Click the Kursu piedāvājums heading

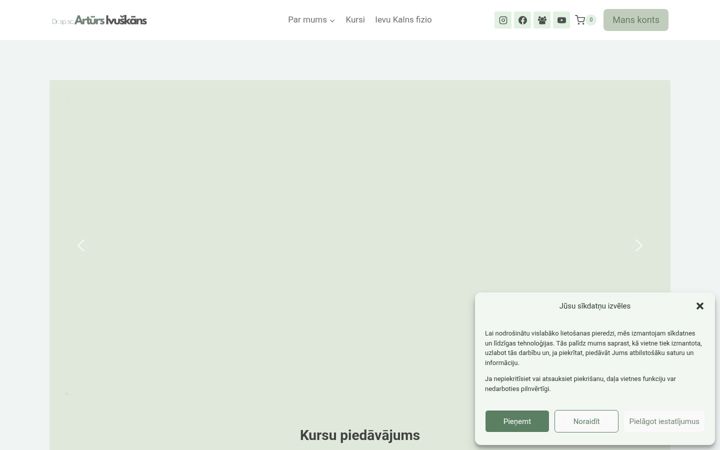click(x=360, y=435)
